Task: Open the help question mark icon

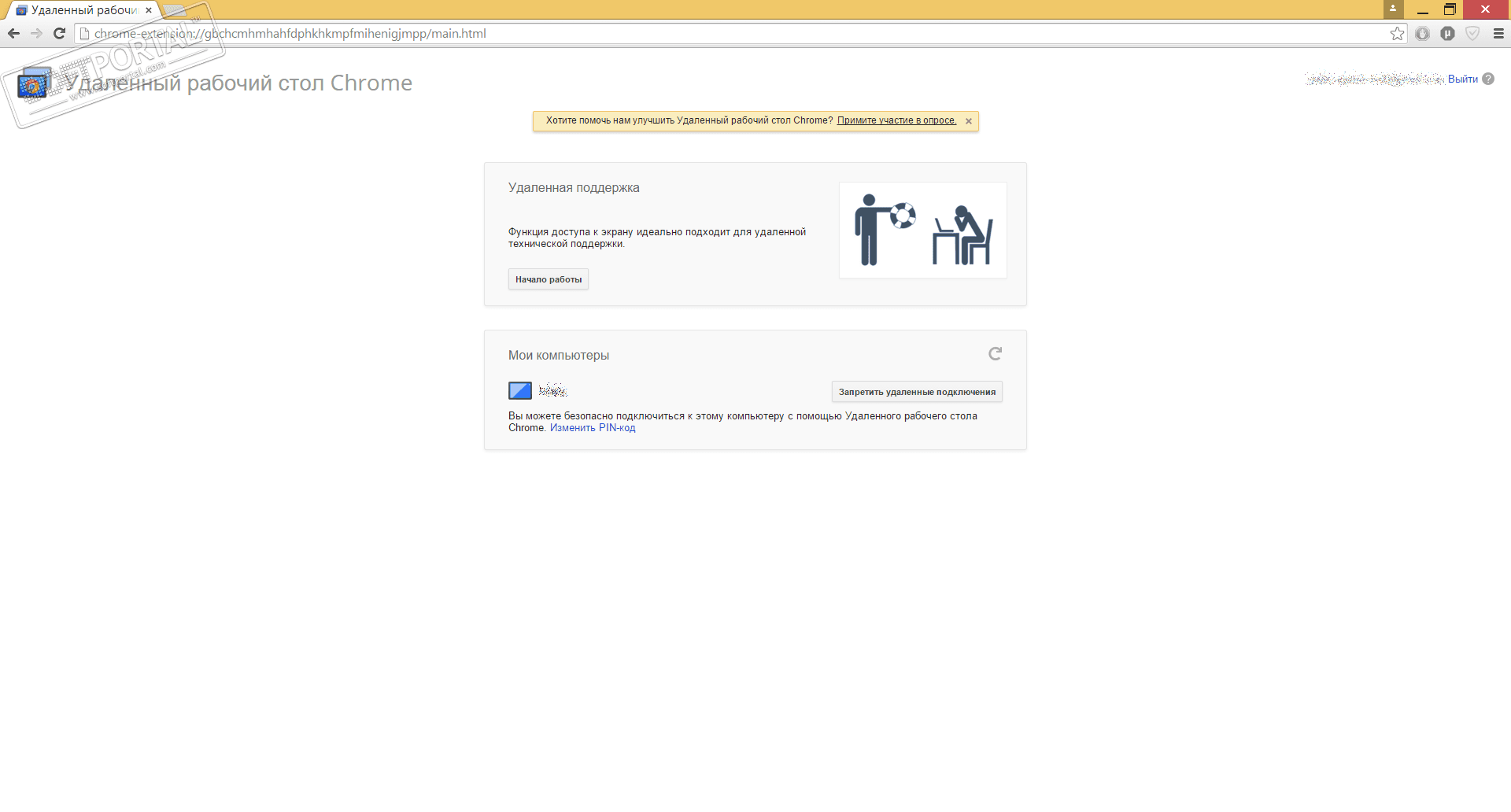Action: point(1488,79)
